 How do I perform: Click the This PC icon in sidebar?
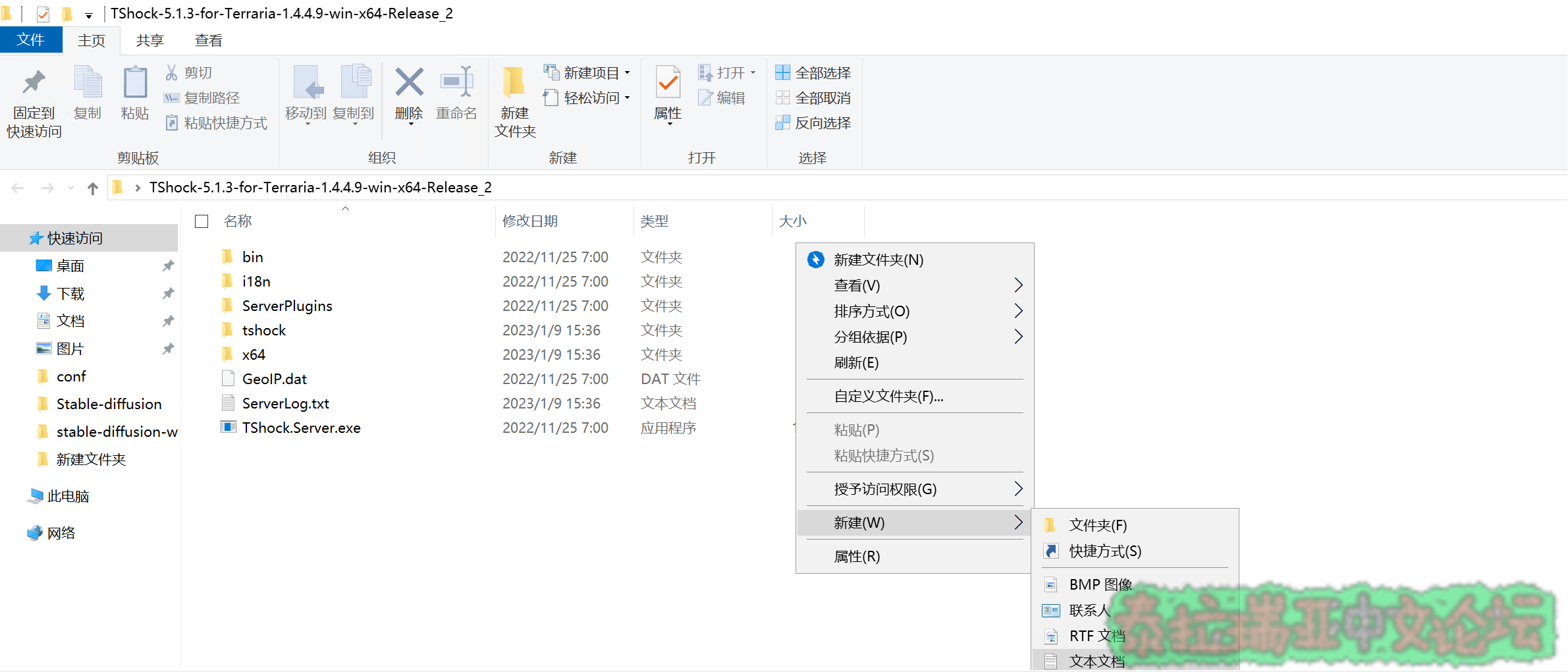point(35,496)
